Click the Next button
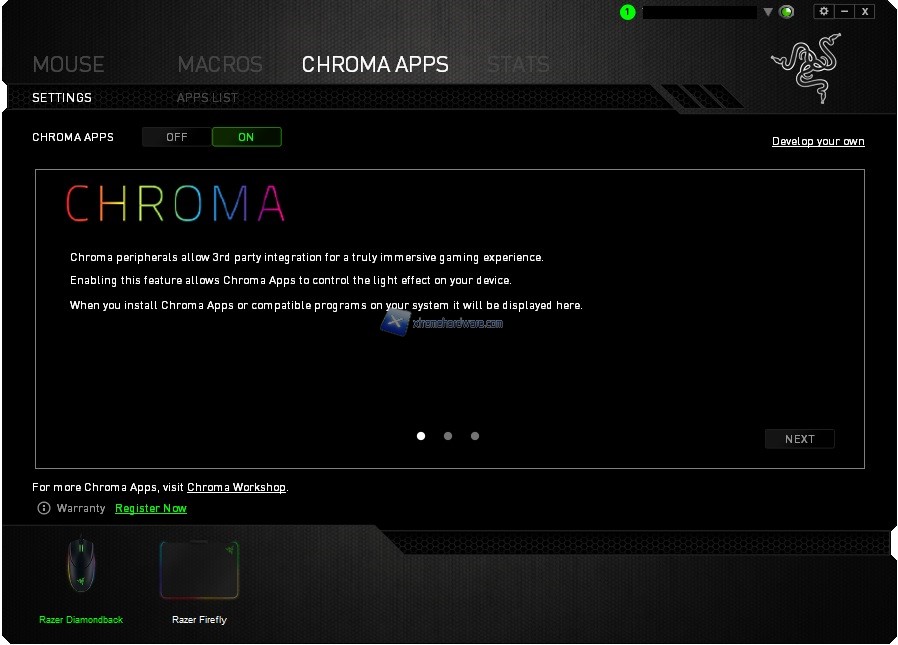 pyautogui.click(x=799, y=439)
